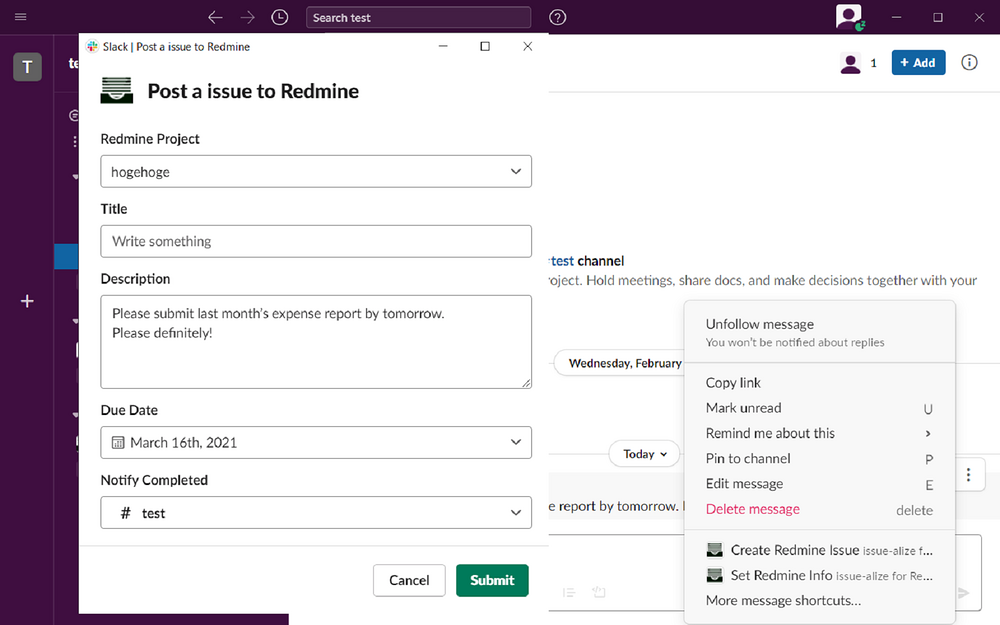This screenshot has height=625, width=1000.
Task: Click the Title input field
Action: (316, 241)
